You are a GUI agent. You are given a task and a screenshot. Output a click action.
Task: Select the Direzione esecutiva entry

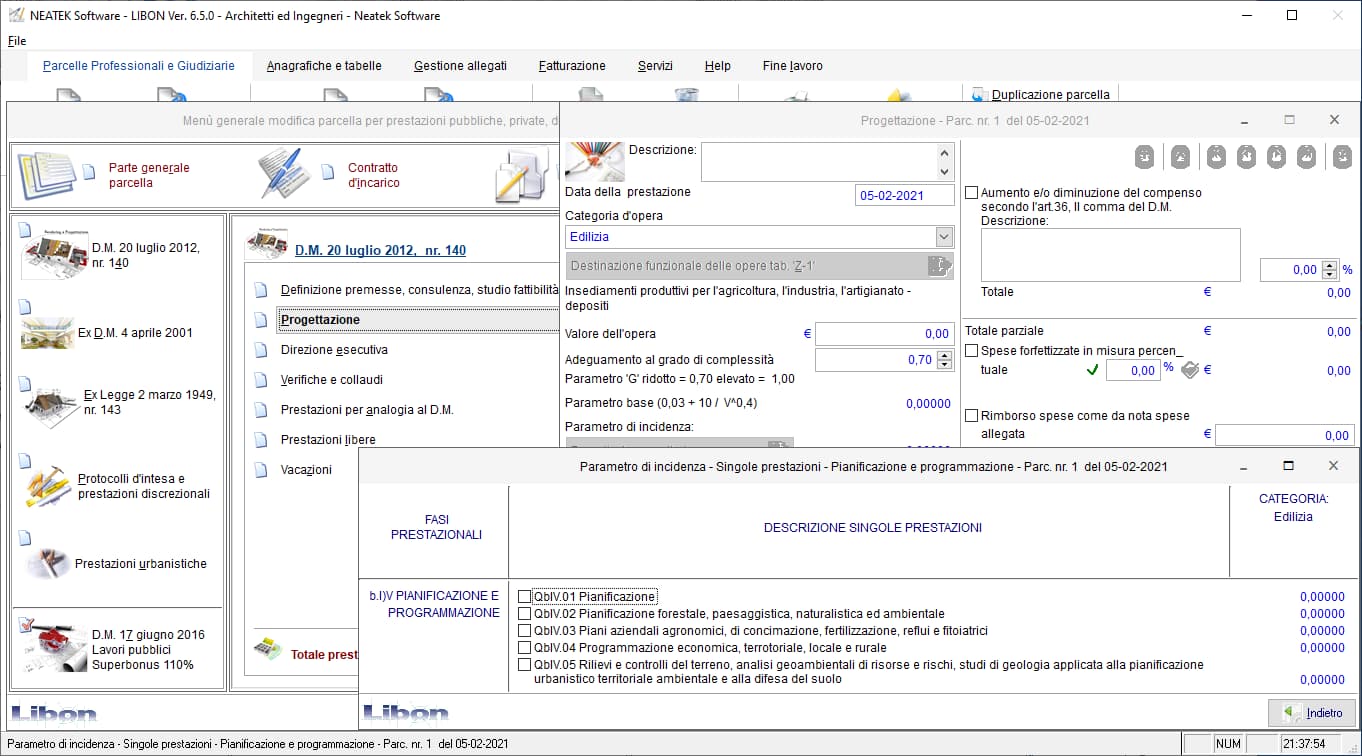[x=334, y=350]
